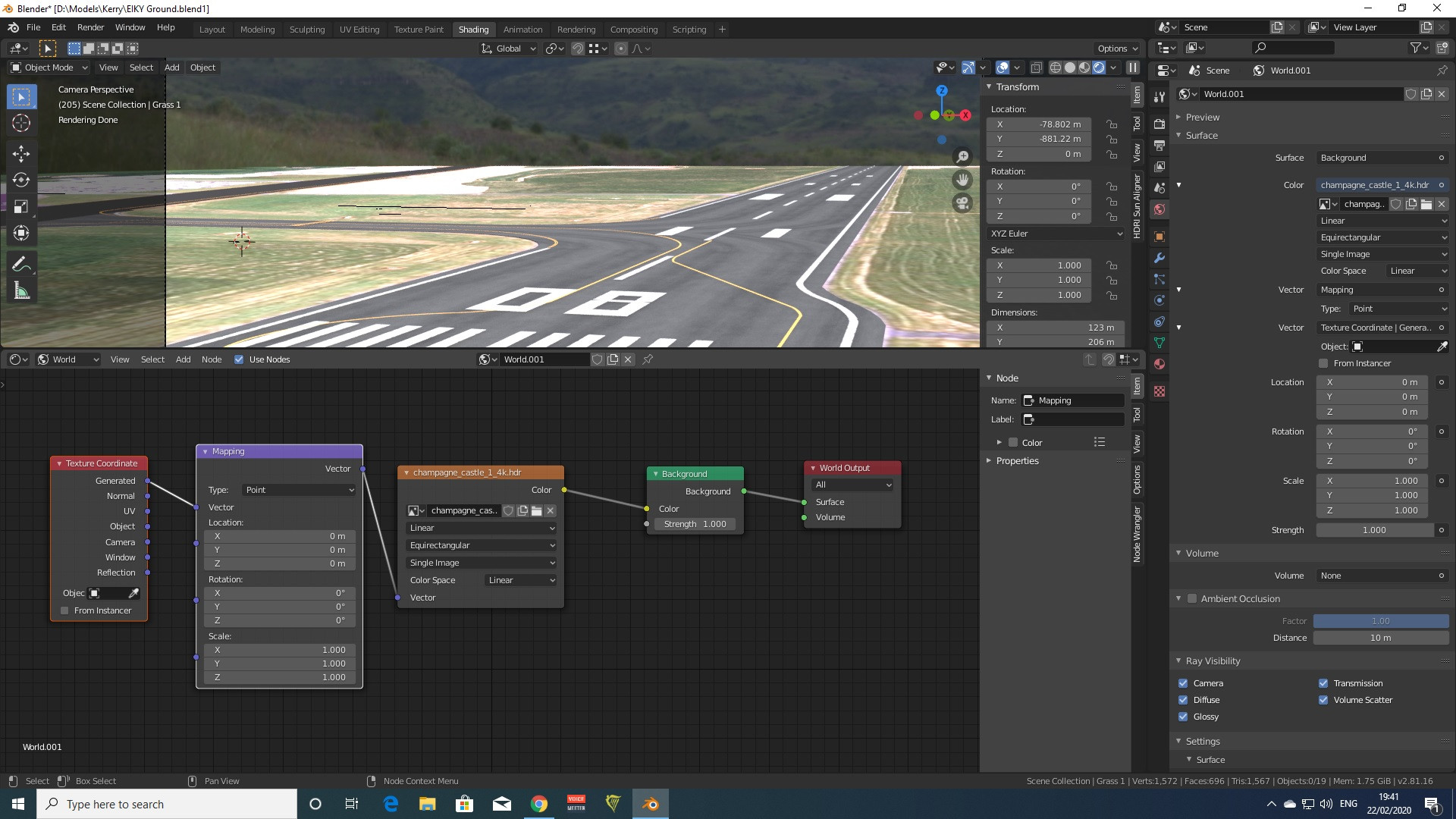
Task: Select the Measure tool
Action: click(21, 291)
